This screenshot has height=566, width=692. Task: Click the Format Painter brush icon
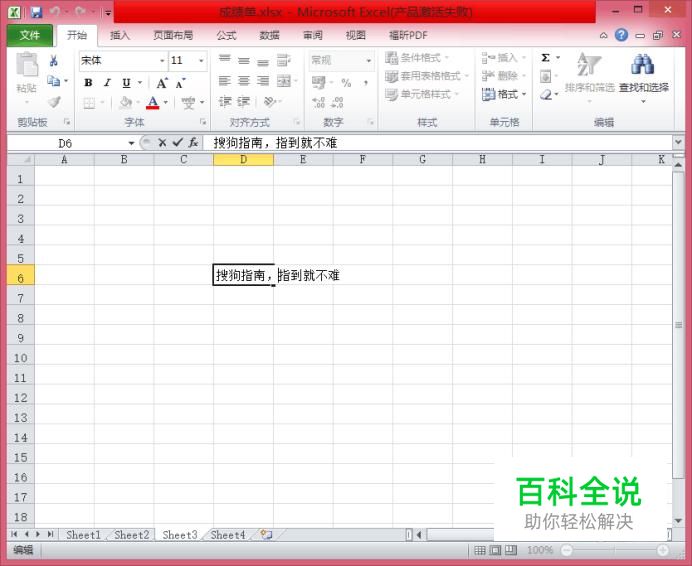[54, 102]
